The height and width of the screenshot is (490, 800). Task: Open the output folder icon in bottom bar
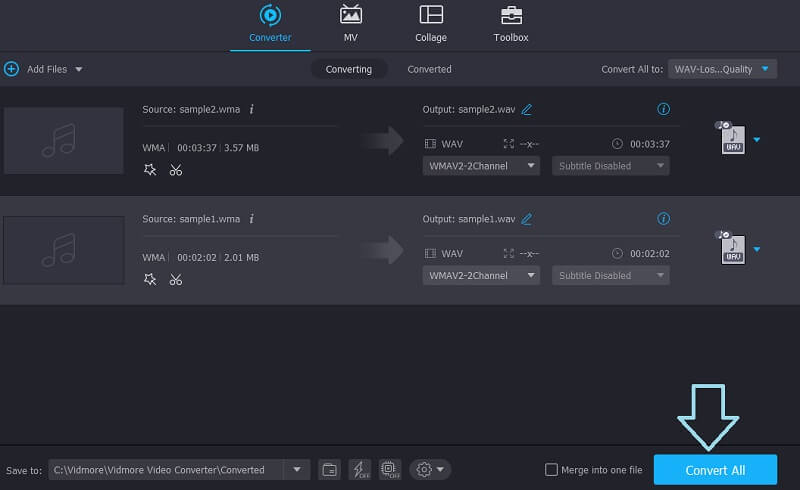coord(329,469)
